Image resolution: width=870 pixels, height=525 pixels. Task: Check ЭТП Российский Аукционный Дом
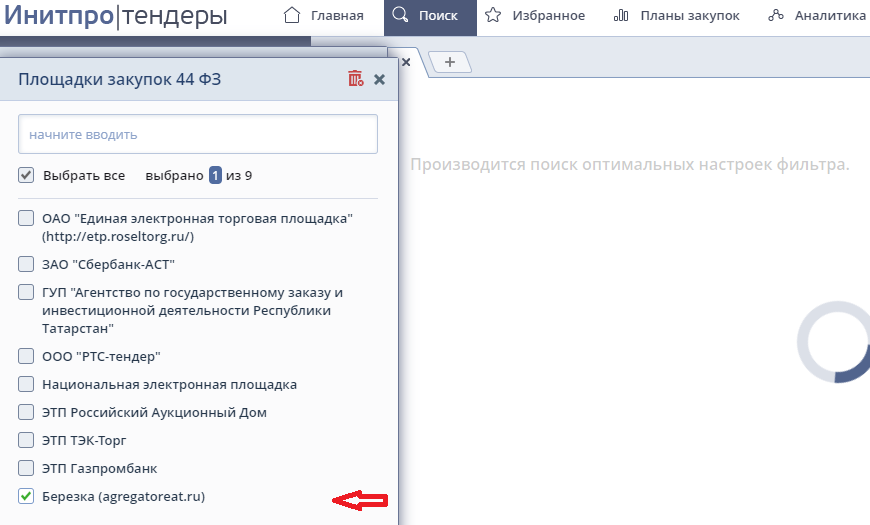[x=26, y=412]
